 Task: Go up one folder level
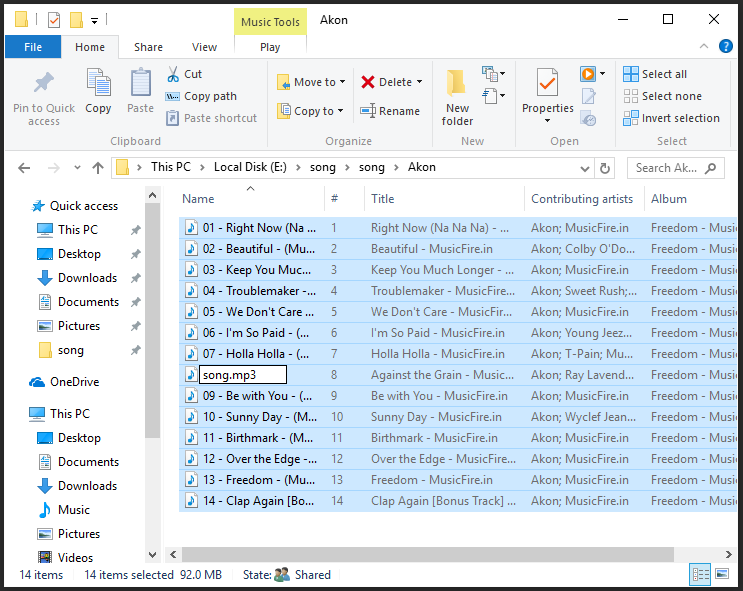98,168
